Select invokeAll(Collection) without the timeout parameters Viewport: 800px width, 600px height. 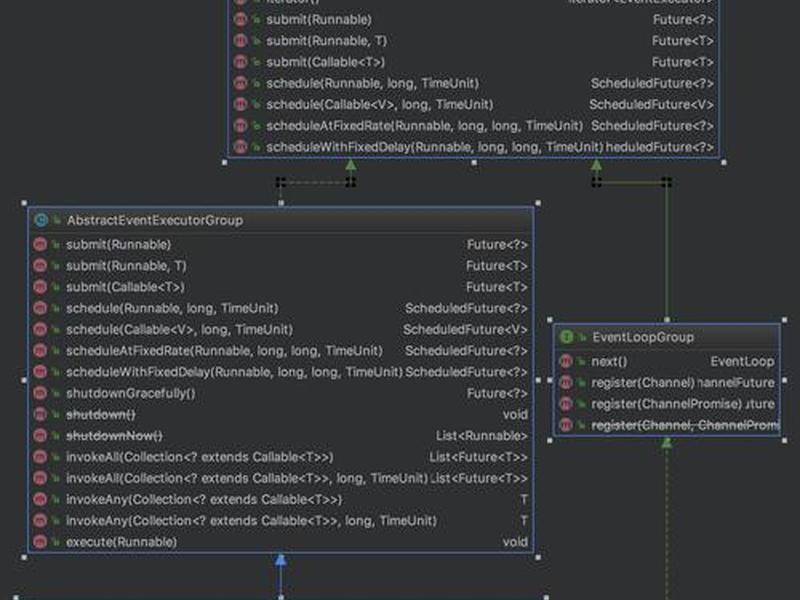click(x=199, y=457)
